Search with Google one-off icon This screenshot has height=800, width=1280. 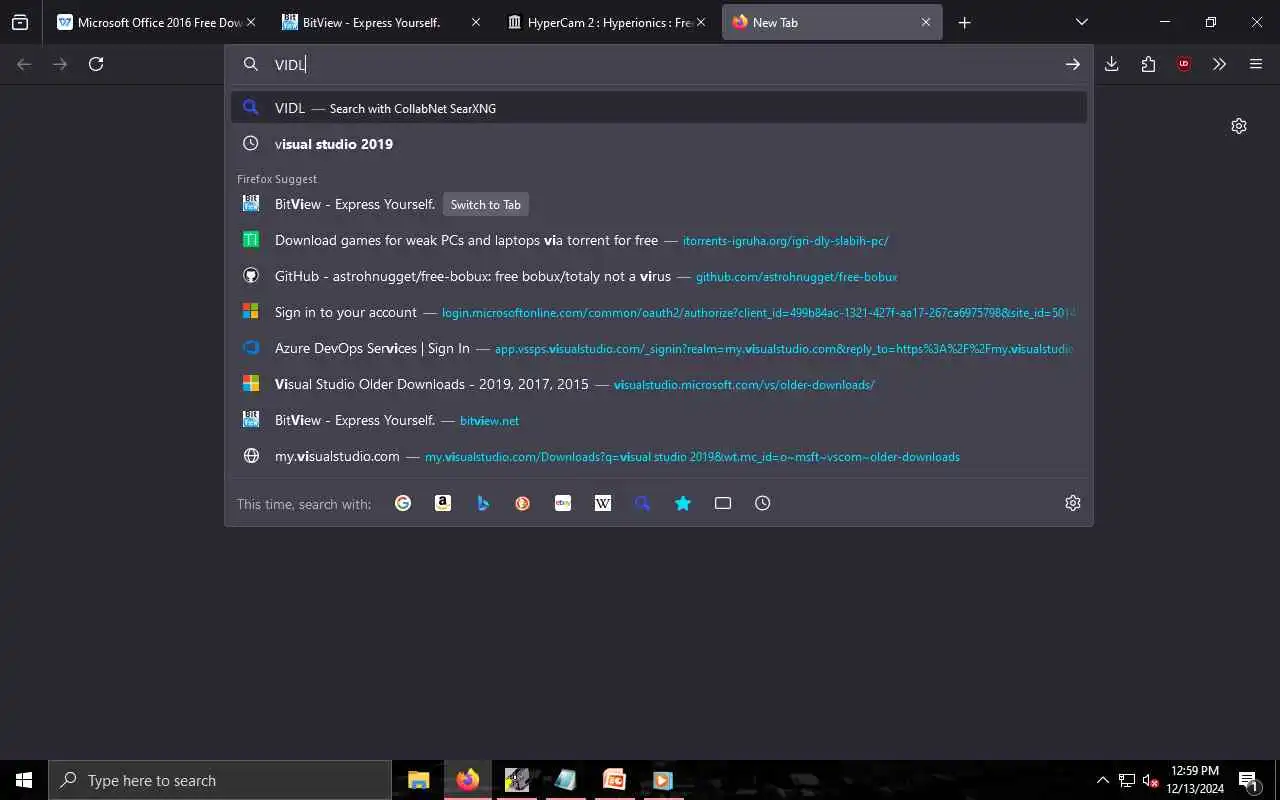click(403, 503)
